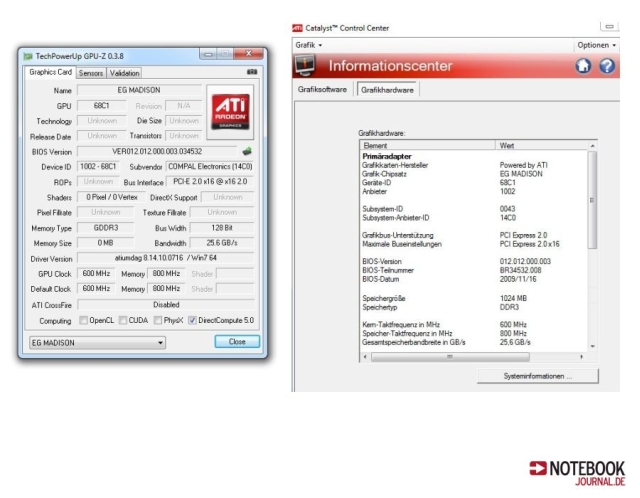The width and height of the screenshot is (640, 498).
Task: Click the Memory Size 0 MB field
Action: pyautogui.click(x=106, y=243)
